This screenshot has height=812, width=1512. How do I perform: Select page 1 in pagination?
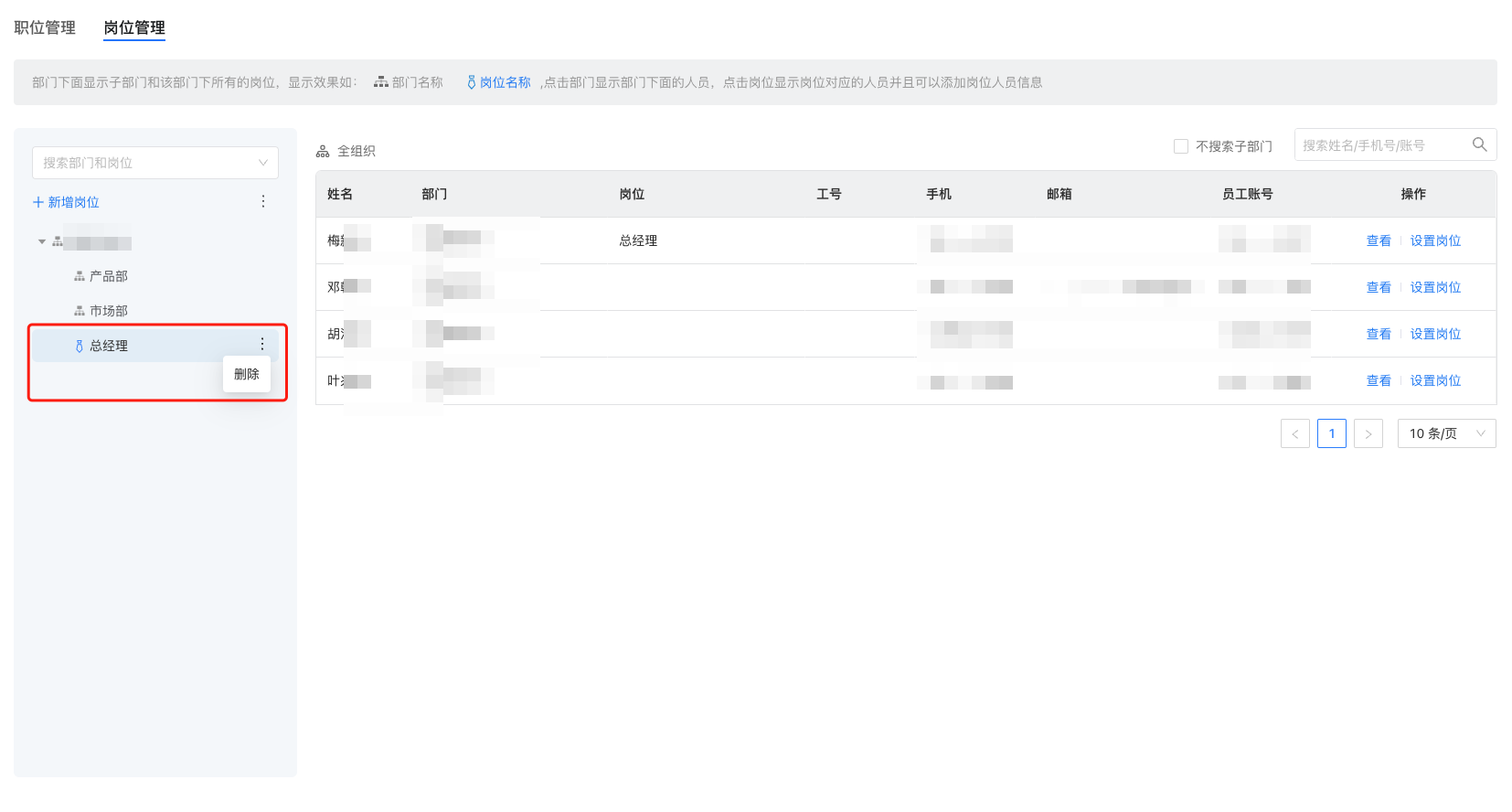1331,433
